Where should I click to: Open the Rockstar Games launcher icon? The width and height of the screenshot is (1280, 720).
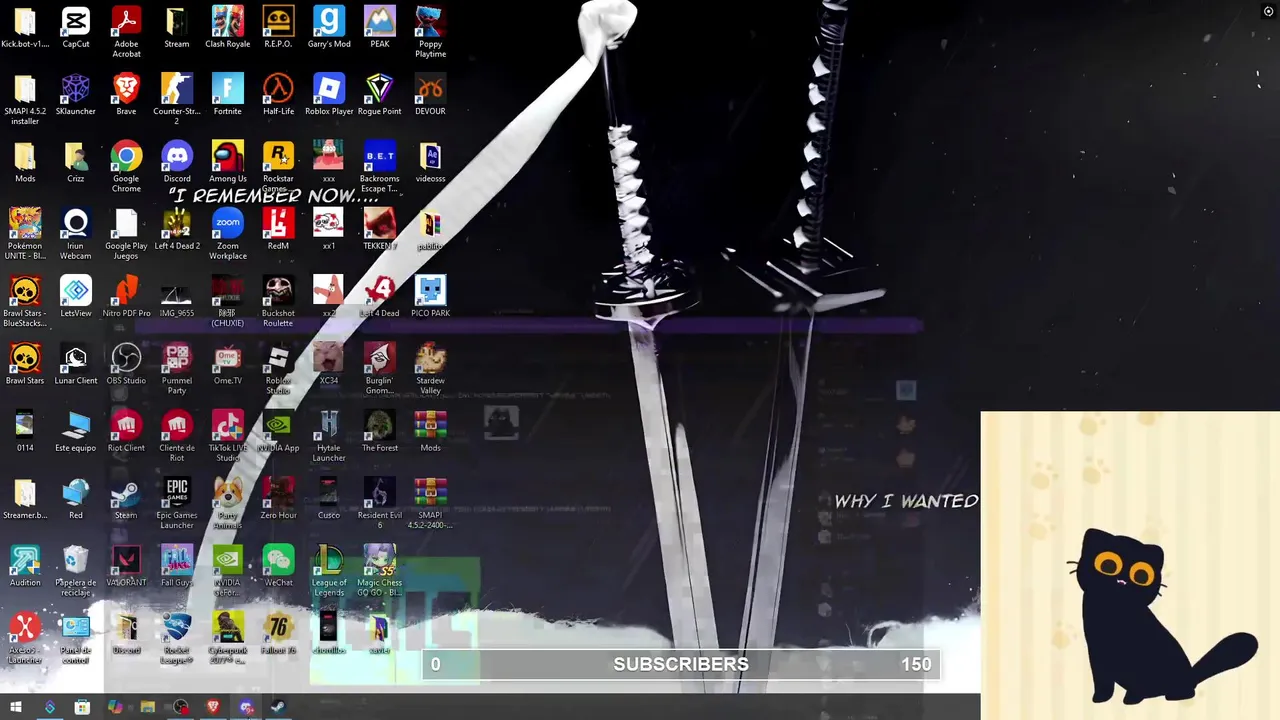click(x=278, y=167)
